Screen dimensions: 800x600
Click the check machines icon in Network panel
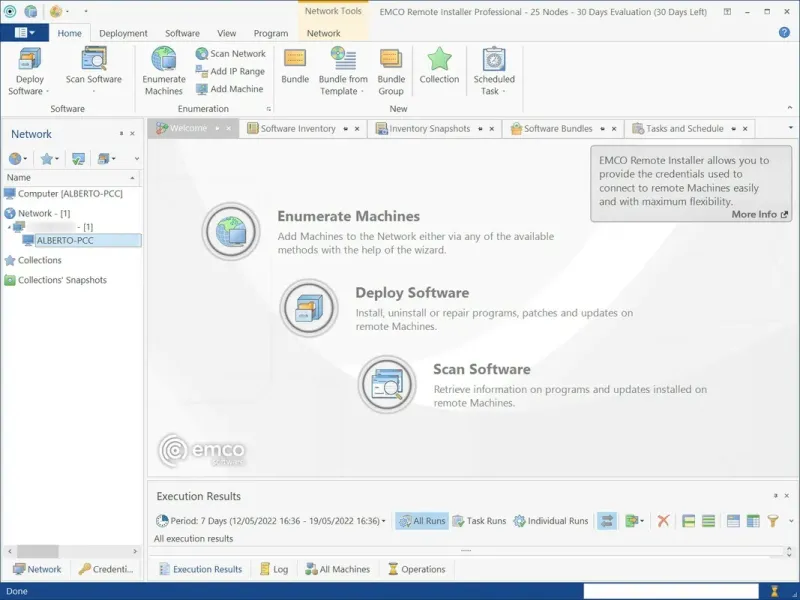pos(78,159)
